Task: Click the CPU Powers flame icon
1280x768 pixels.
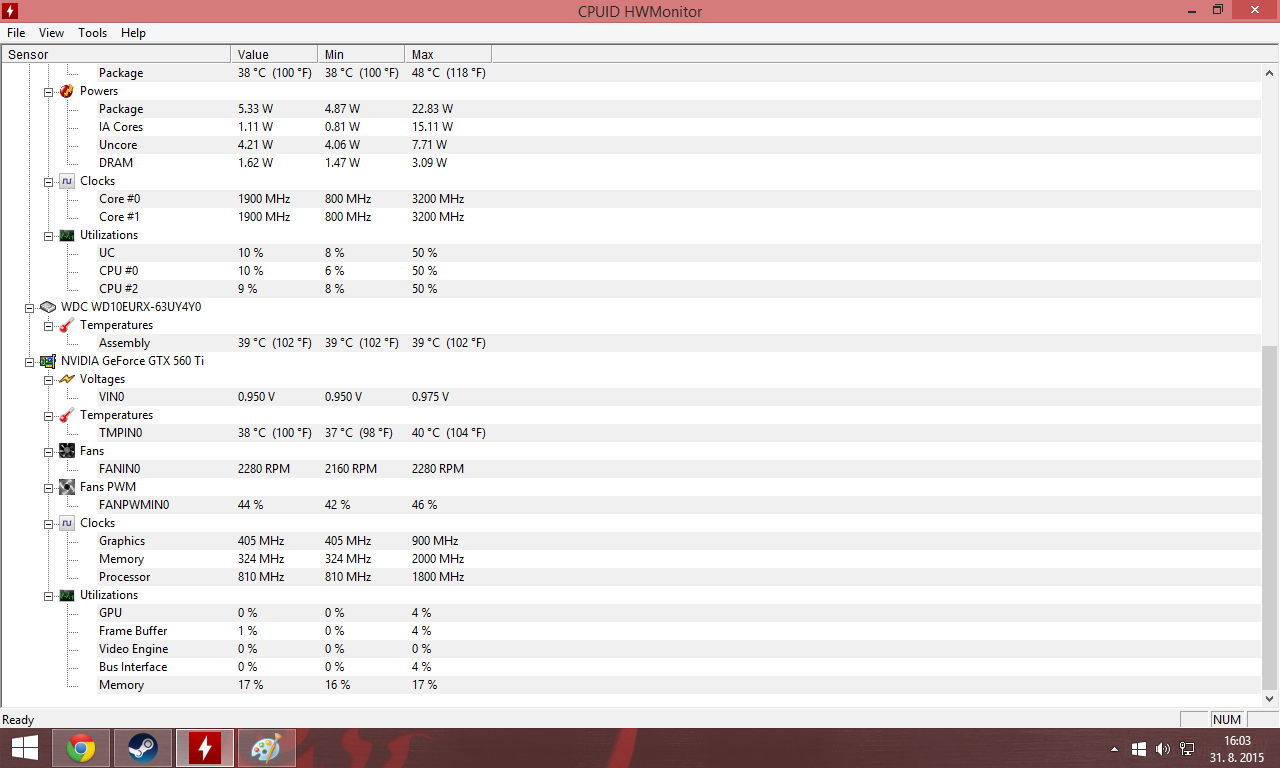Action: 67,91
